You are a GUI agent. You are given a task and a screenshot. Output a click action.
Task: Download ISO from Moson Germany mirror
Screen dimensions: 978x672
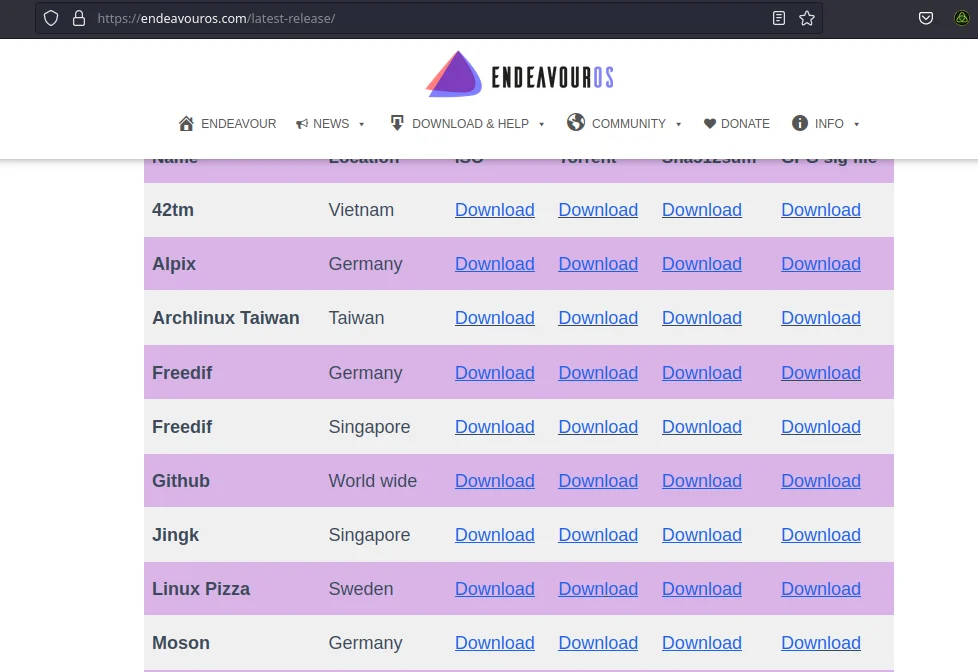click(495, 643)
